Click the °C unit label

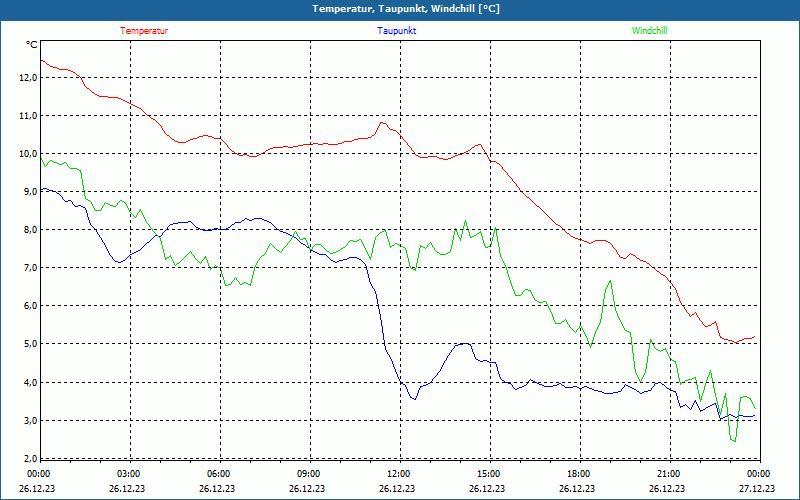[x=32, y=45]
